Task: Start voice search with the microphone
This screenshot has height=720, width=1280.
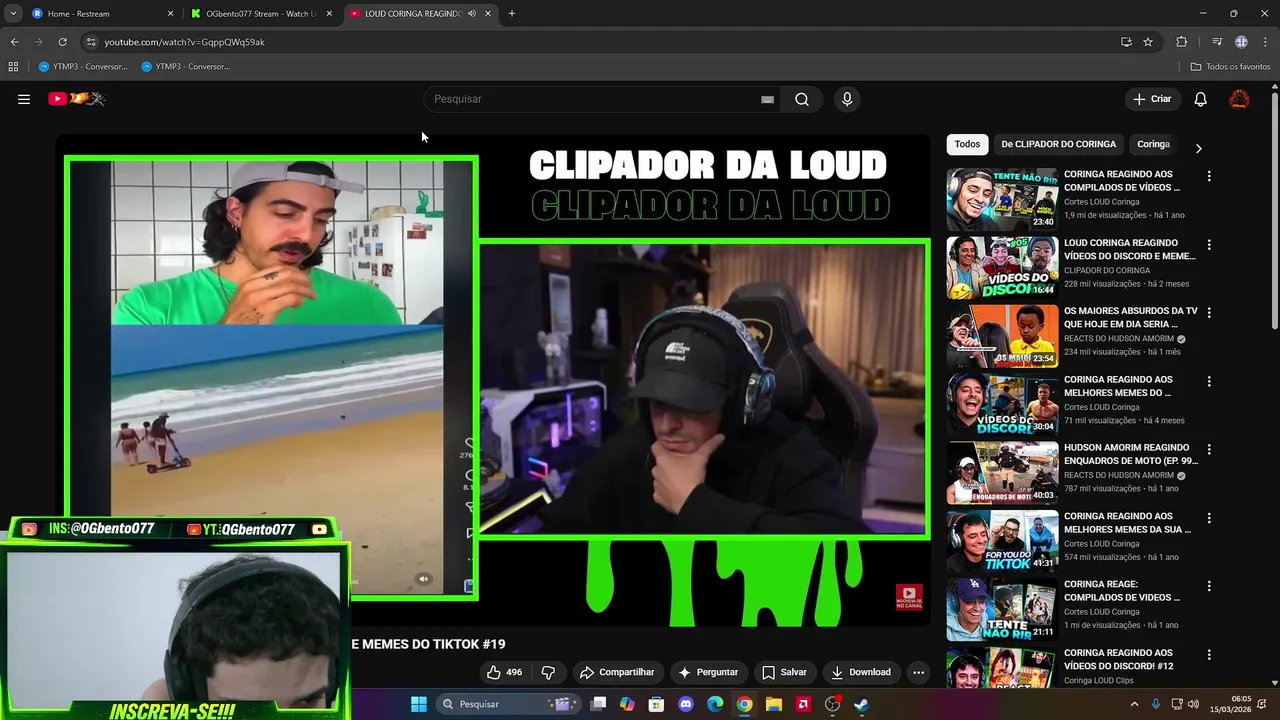Action: pos(847,99)
